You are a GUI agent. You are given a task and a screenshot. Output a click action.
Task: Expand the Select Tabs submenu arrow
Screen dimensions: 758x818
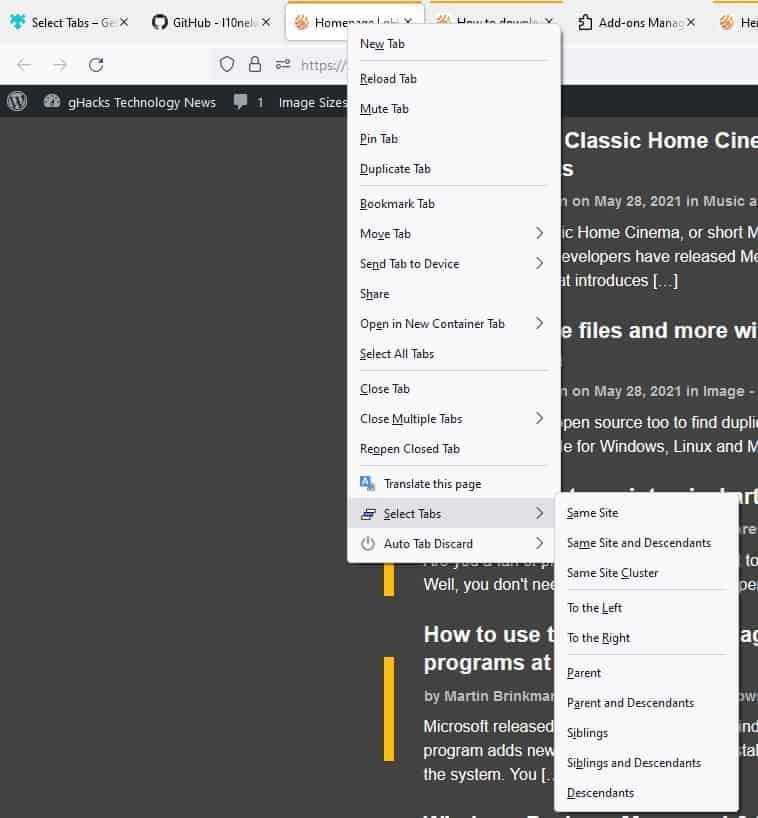pos(539,513)
